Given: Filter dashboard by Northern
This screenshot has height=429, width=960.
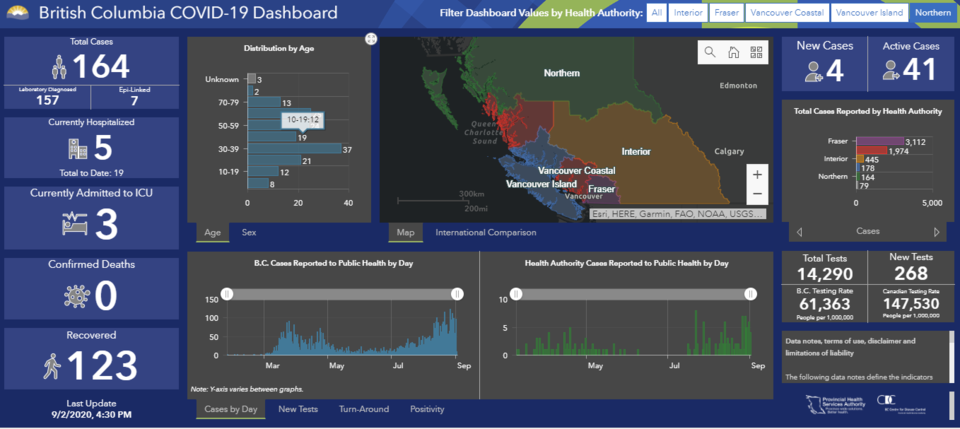Looking at the screenshot, I should [x=934, y=12].
